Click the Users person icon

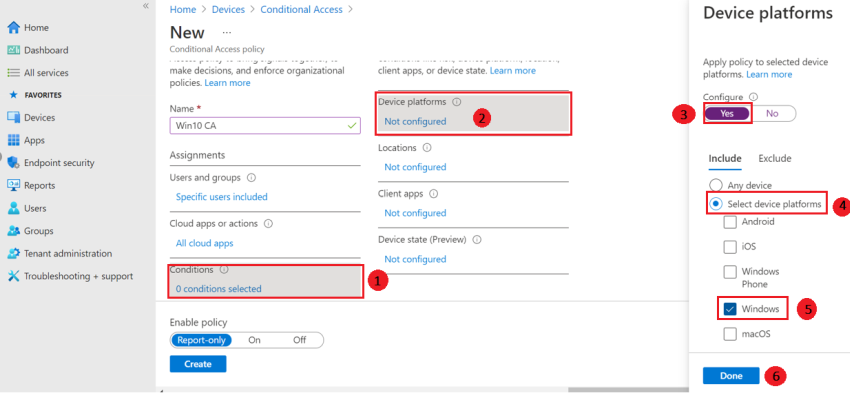[14, 208]
